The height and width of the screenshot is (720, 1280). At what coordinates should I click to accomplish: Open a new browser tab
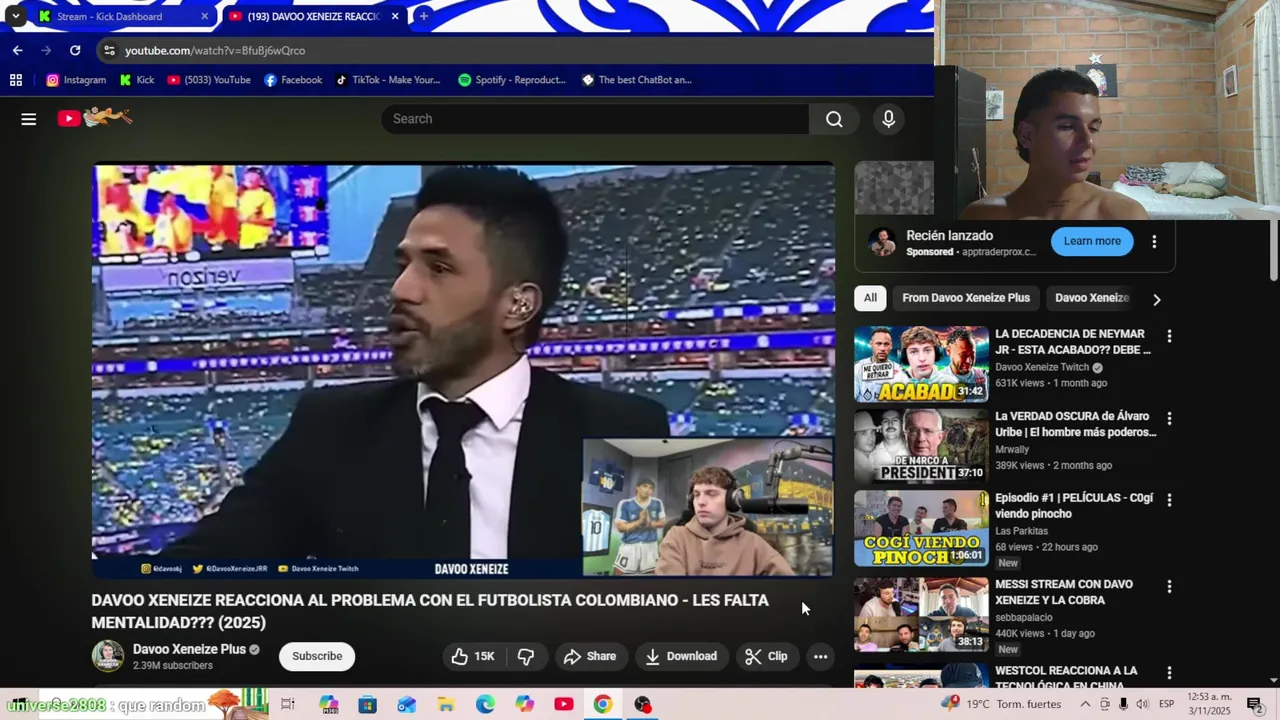[424, 16]
